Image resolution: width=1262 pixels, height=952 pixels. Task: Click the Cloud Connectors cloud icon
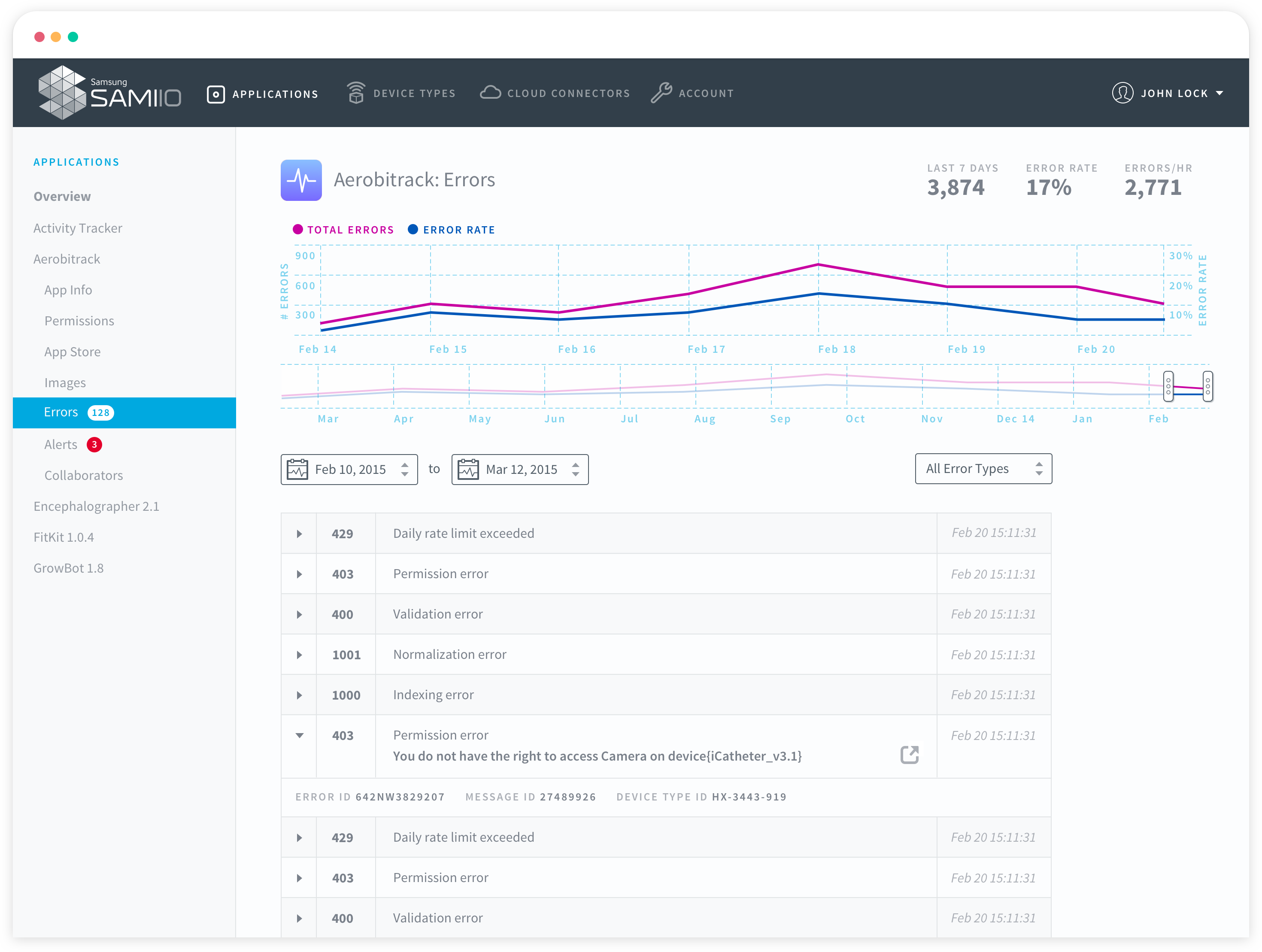click(490, 92)
